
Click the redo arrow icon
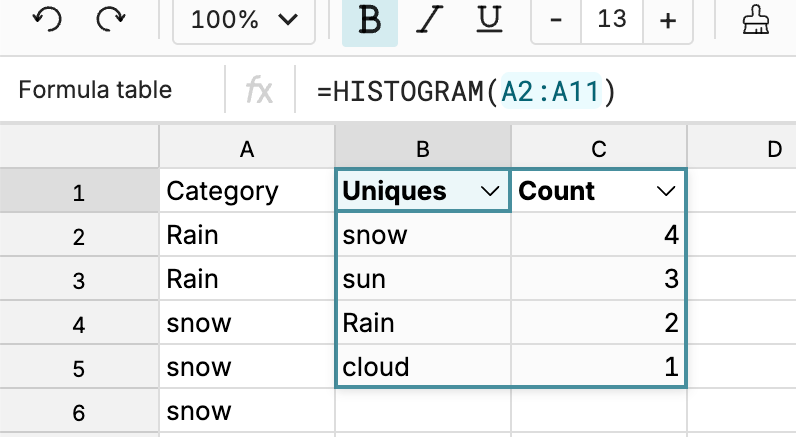[x=111, y=20]
